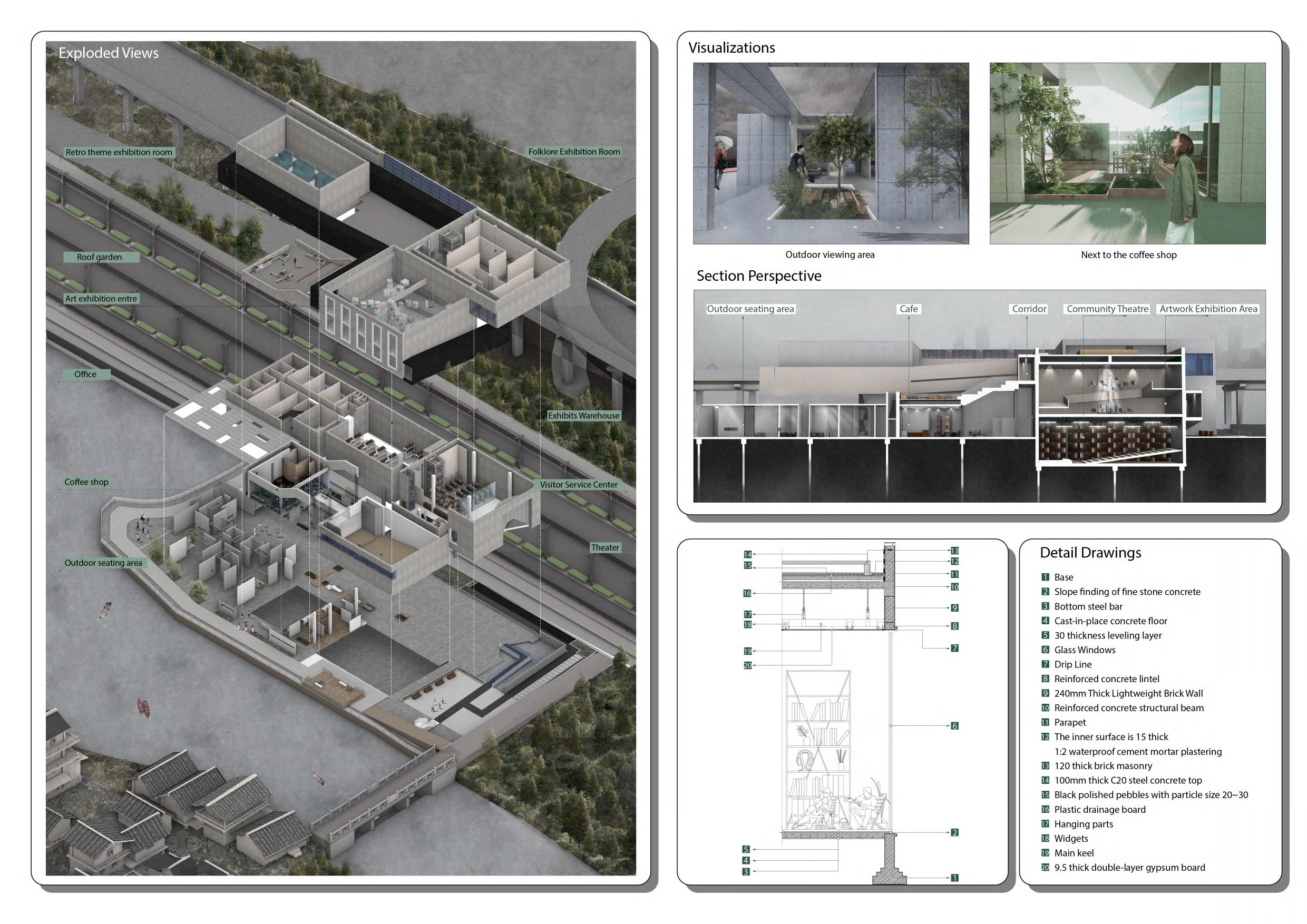Click the Coffee shop label

point(86,482)
